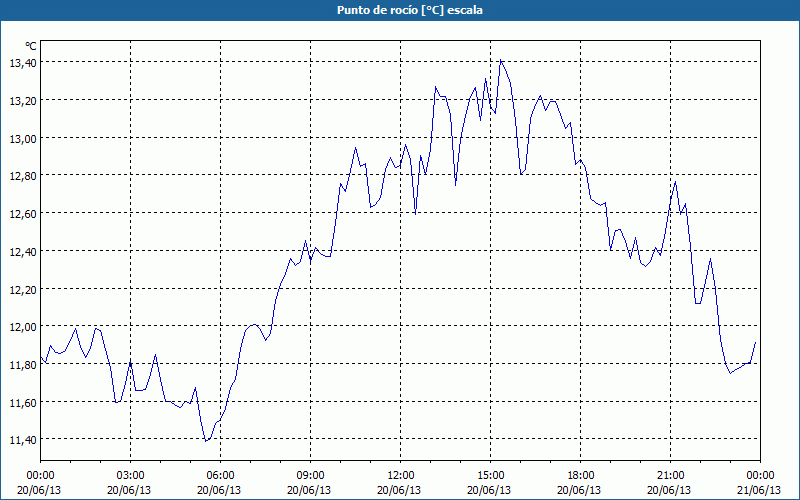The height and width of the screenshot is (500, 800).
Task: Click the 21/06/13 date label
Action: coord(760,490)
